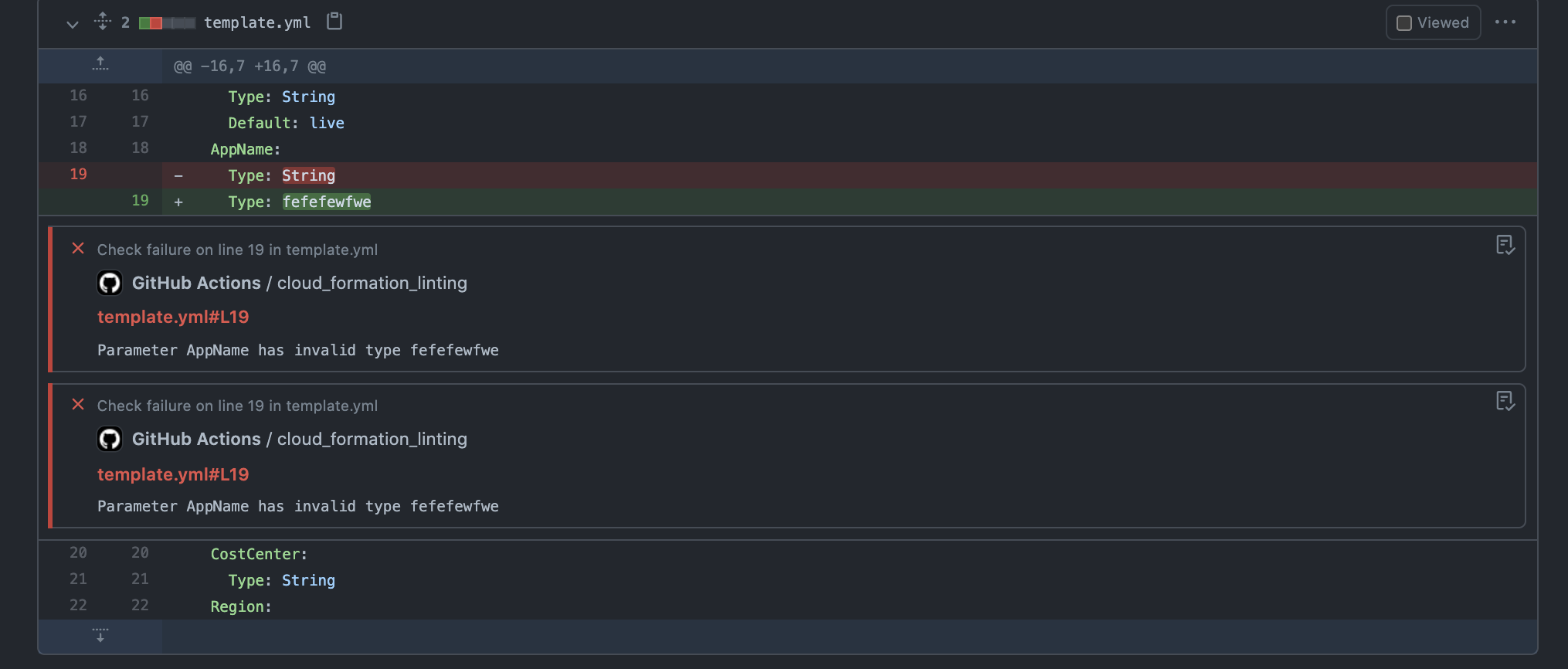The height and width of the screenshot is (669, 1568).
Task: Click the added line with fefefewfwe
Action: click(x=326, y=202)
